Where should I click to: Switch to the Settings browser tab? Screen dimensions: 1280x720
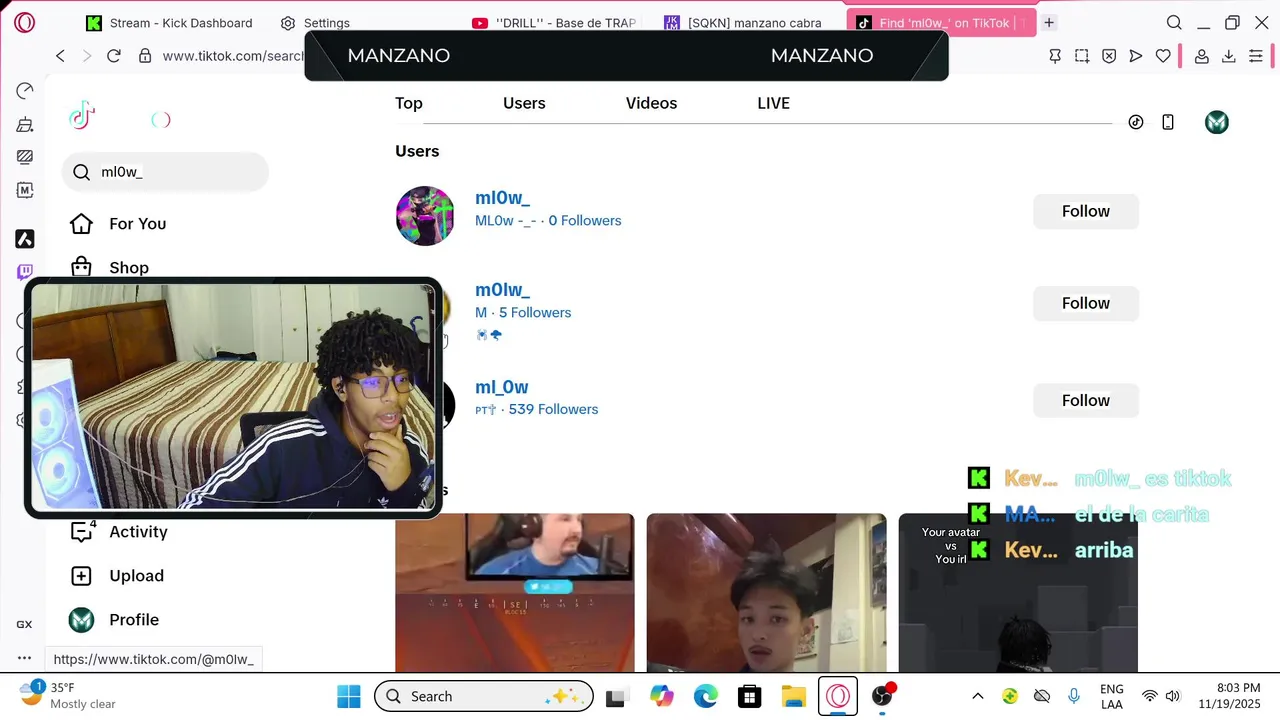pos(316,22)
